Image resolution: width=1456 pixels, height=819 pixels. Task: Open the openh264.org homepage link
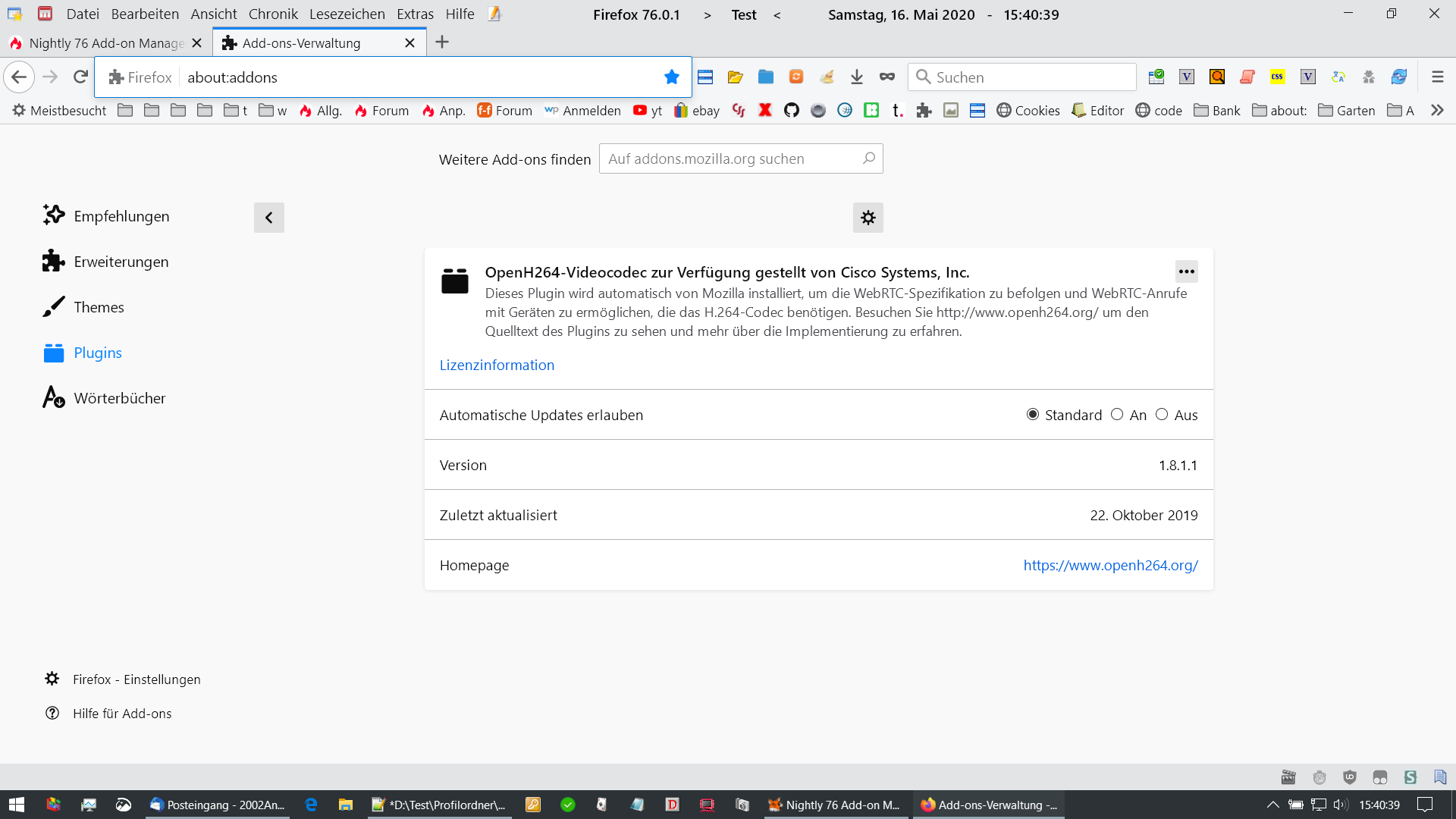[x=1110, y=565]
